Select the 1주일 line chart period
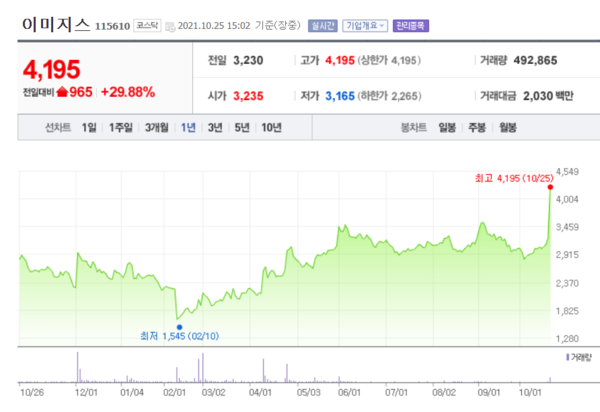The height and width of the screenshot is (412, 600). [121, 127]
